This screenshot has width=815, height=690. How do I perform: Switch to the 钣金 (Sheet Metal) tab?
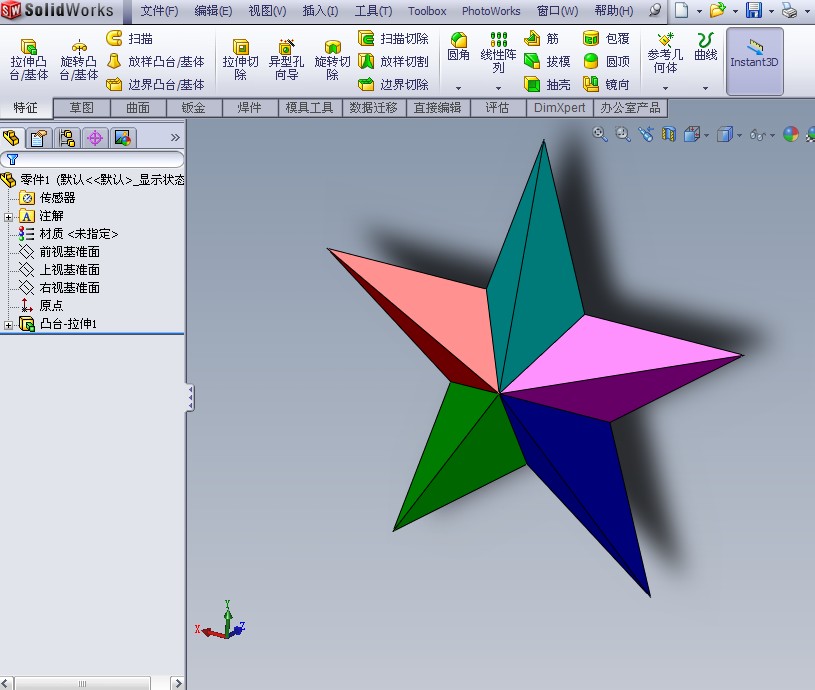[194, 108]
